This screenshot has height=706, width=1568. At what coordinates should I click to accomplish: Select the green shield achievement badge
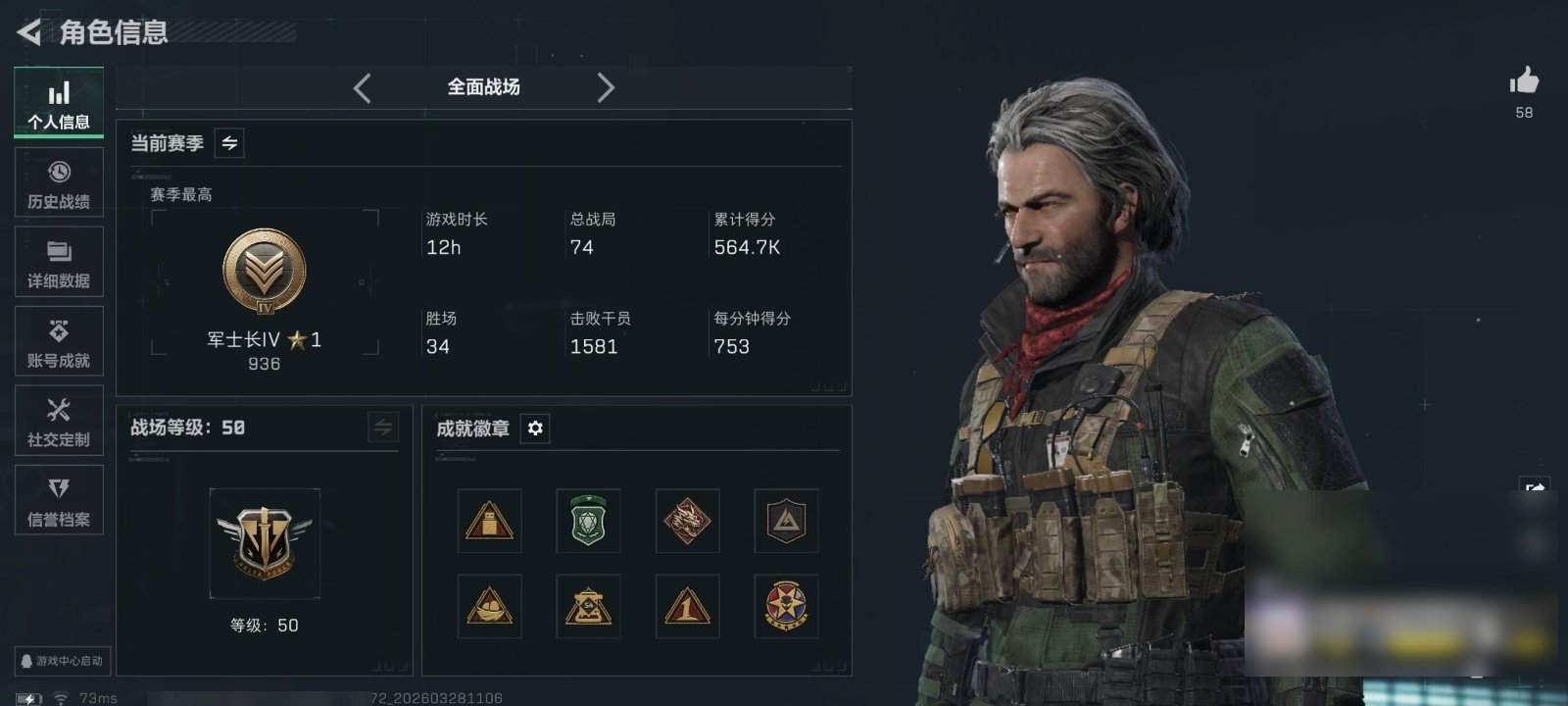(588, 521)
